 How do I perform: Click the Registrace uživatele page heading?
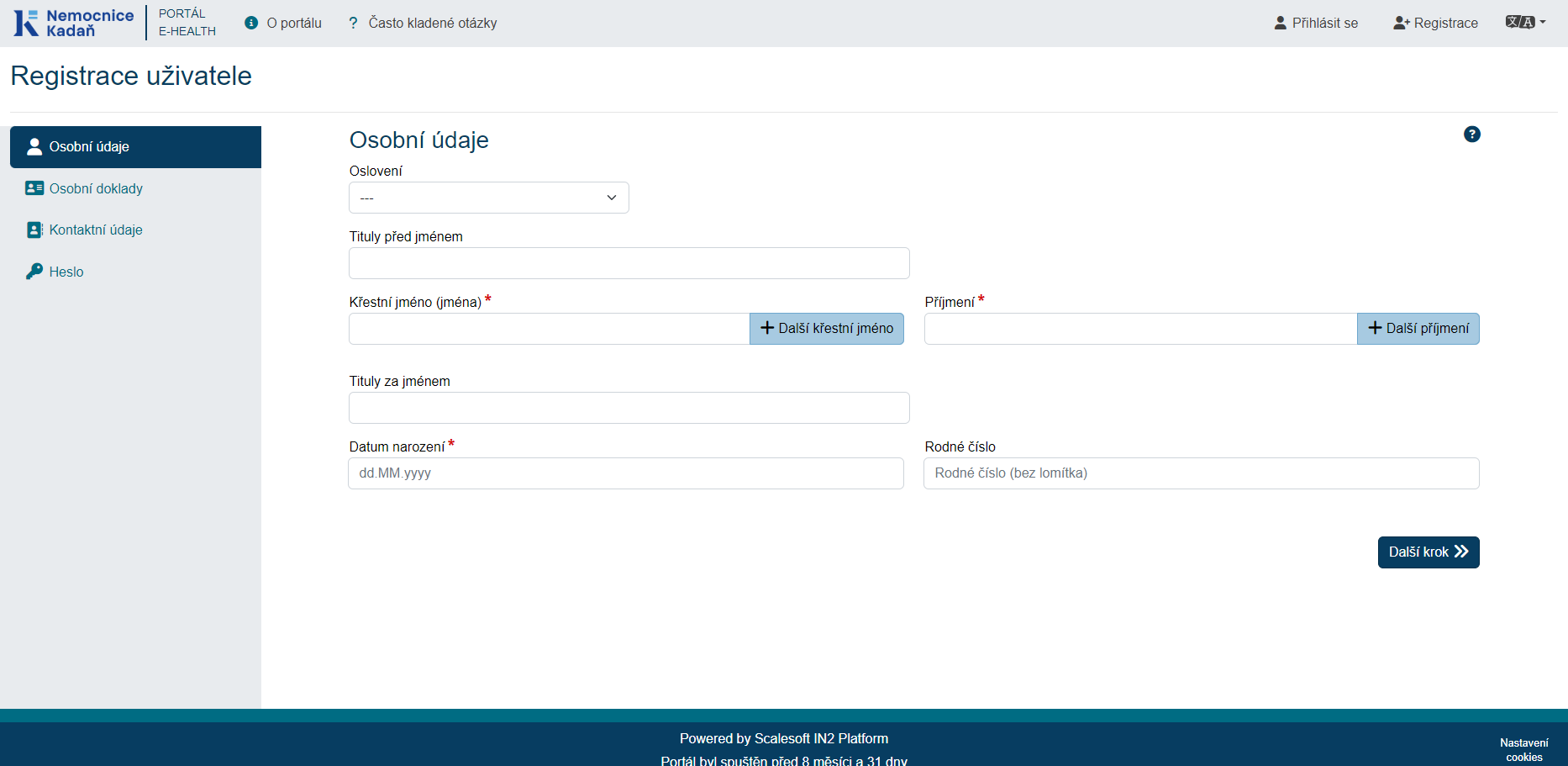click(x=131, y=76)
